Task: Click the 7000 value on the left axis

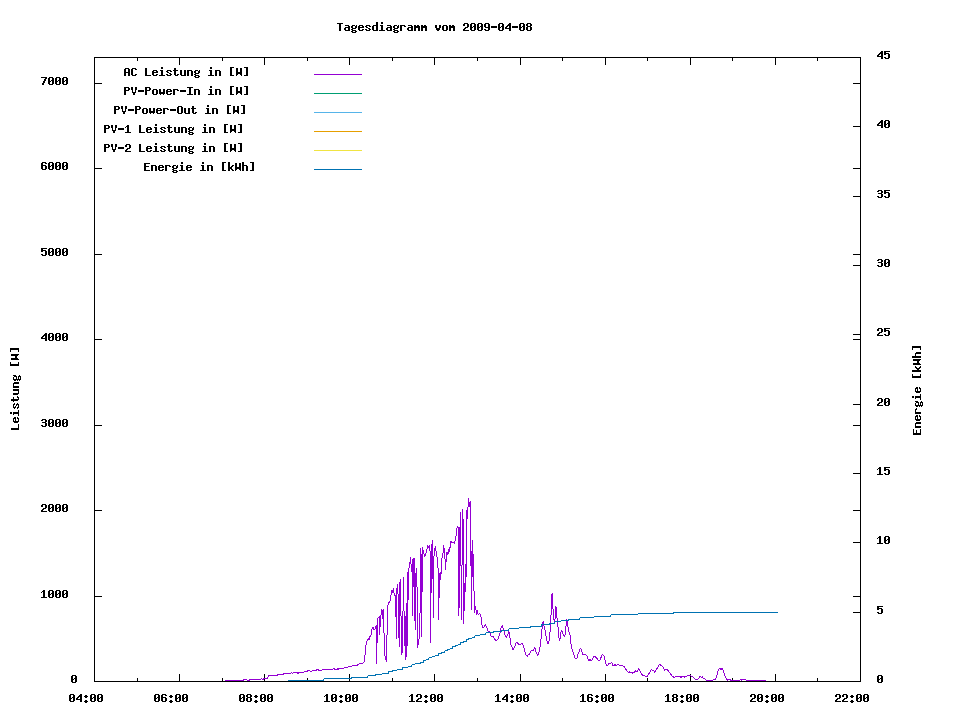Action: (54, 82)
